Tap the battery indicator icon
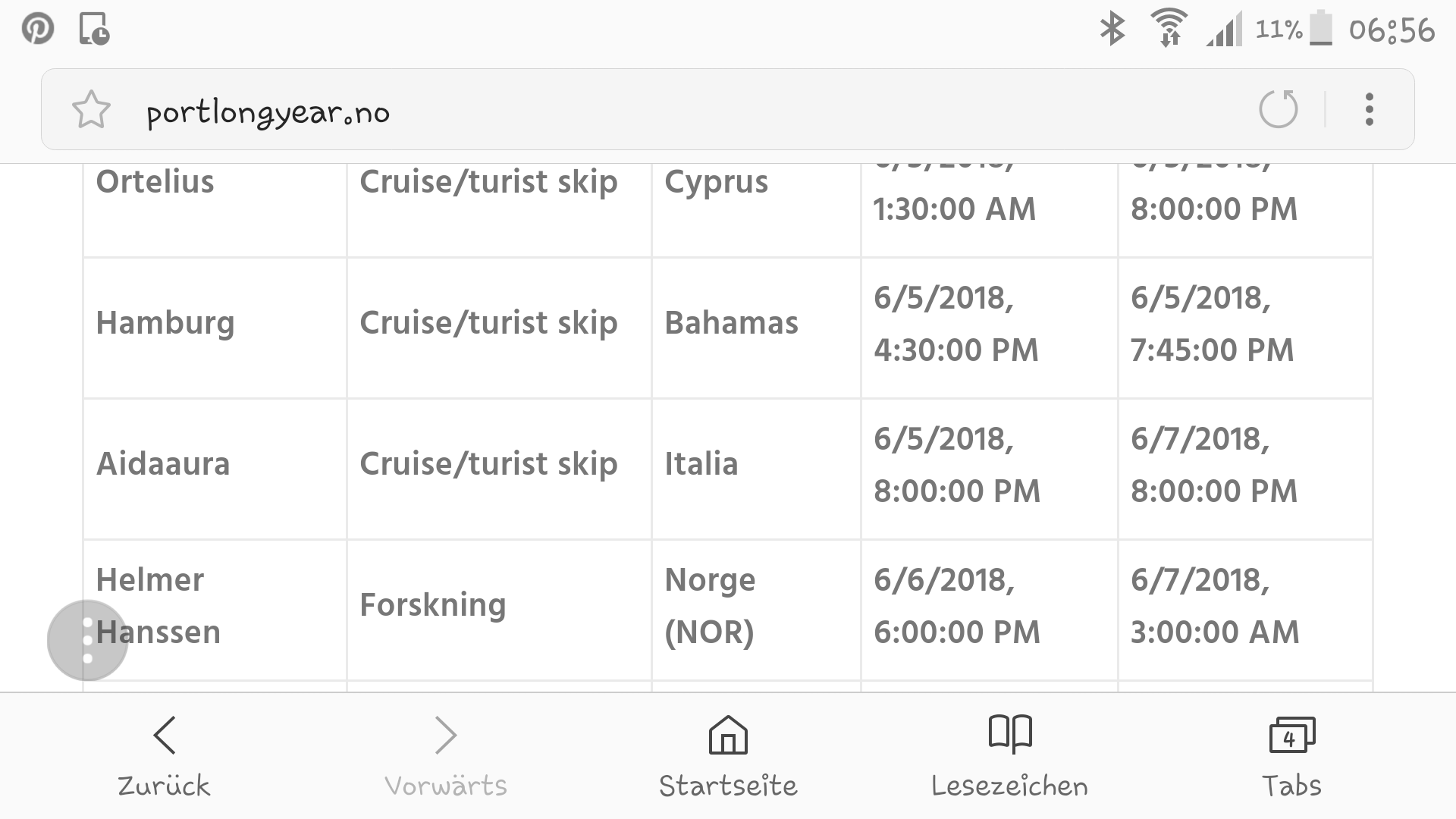 click(x=1320, y=29)
